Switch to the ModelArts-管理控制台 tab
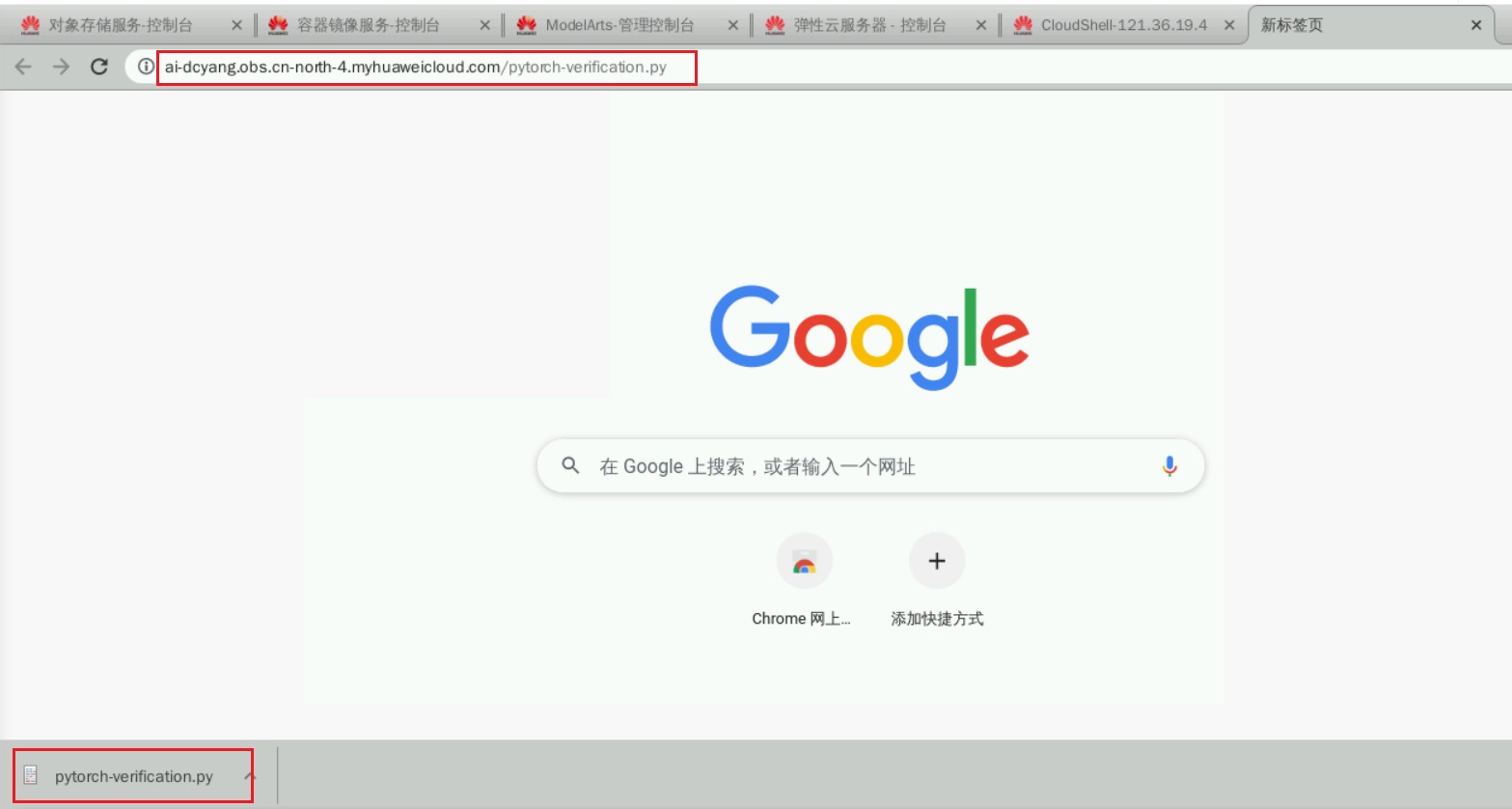The width and height of the screenshot is (1512, 809). 619,25
